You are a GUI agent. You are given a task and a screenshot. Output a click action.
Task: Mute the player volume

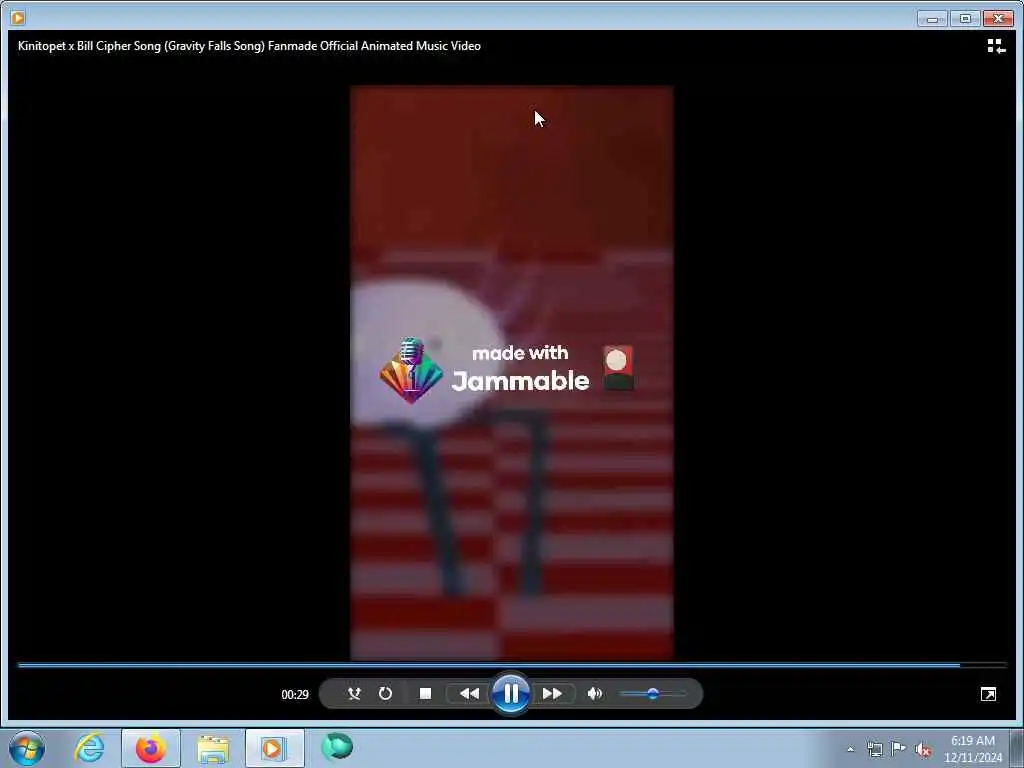tap(594, 694)
